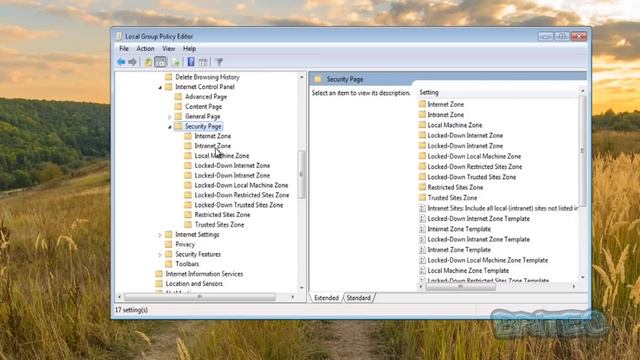Viewport: 640px width, 360px height.
Task: Click folder icon beside Toolbars in tree
Action: point(169,264)
